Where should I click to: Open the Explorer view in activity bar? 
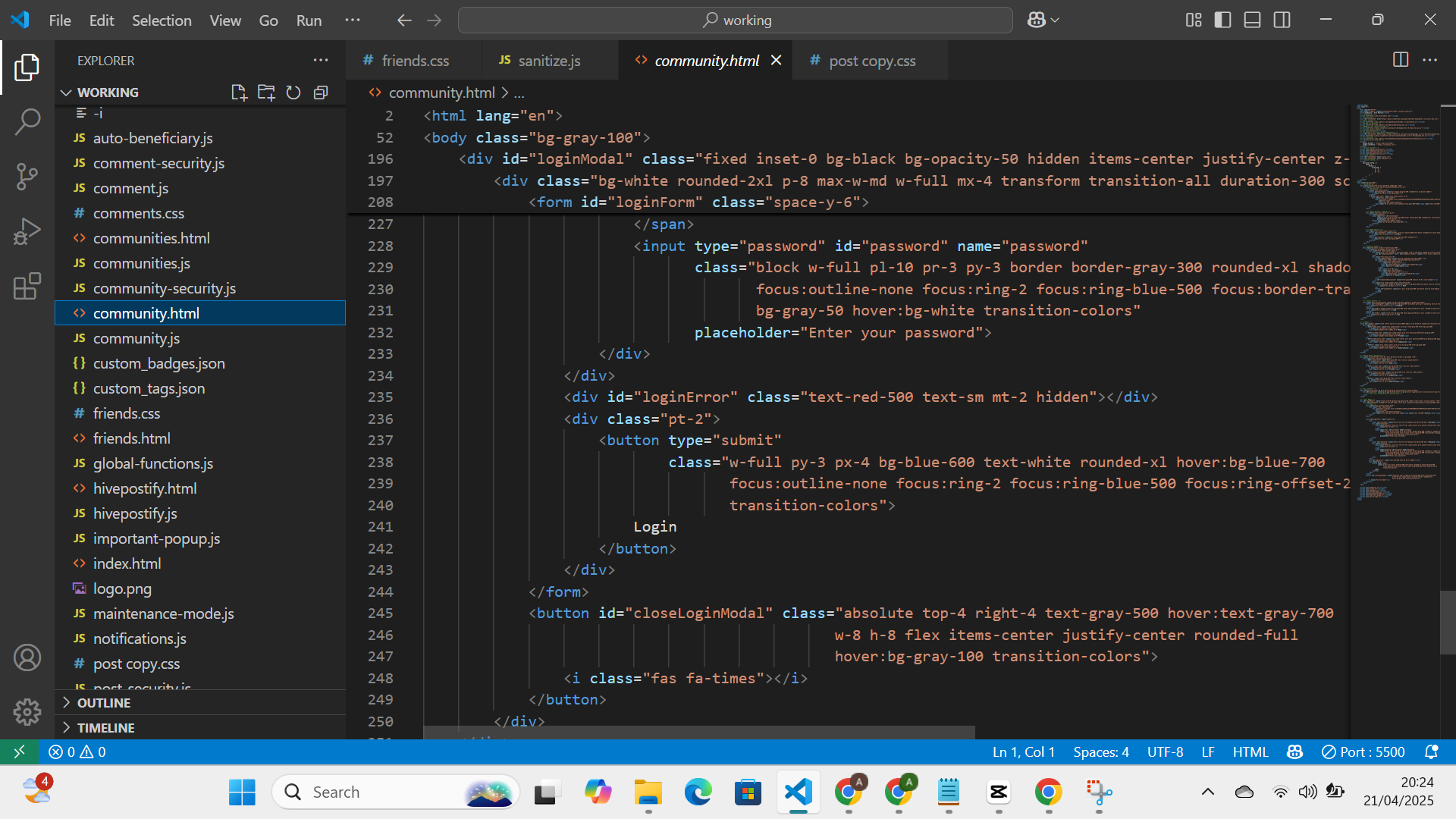[x=27, y=67]
